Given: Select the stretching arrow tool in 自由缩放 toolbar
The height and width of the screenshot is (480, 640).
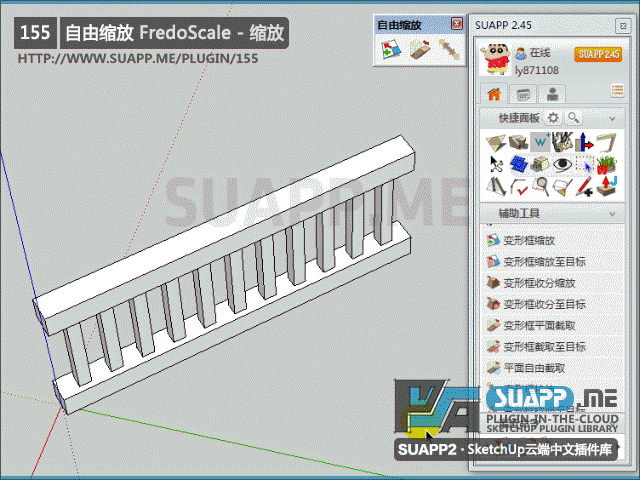Looking at the screenshot, I should point(449,50).
